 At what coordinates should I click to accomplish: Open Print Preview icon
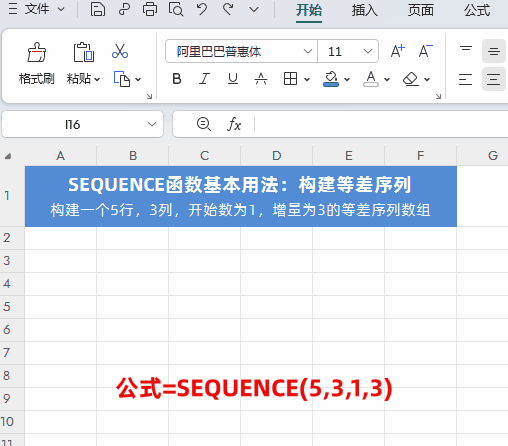pos(176,9)
